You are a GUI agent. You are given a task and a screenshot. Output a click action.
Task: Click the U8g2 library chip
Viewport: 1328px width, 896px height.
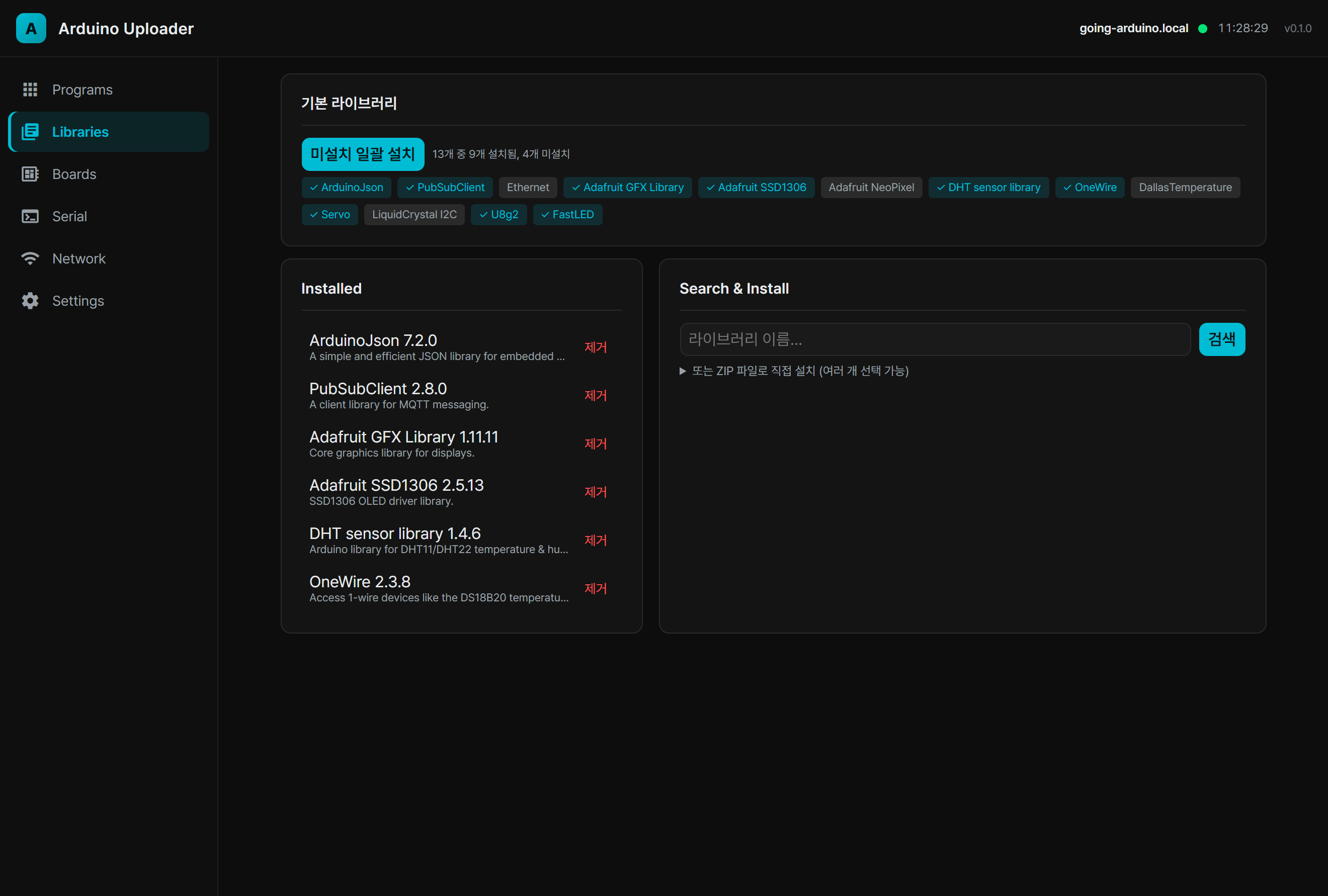point(499,215)
